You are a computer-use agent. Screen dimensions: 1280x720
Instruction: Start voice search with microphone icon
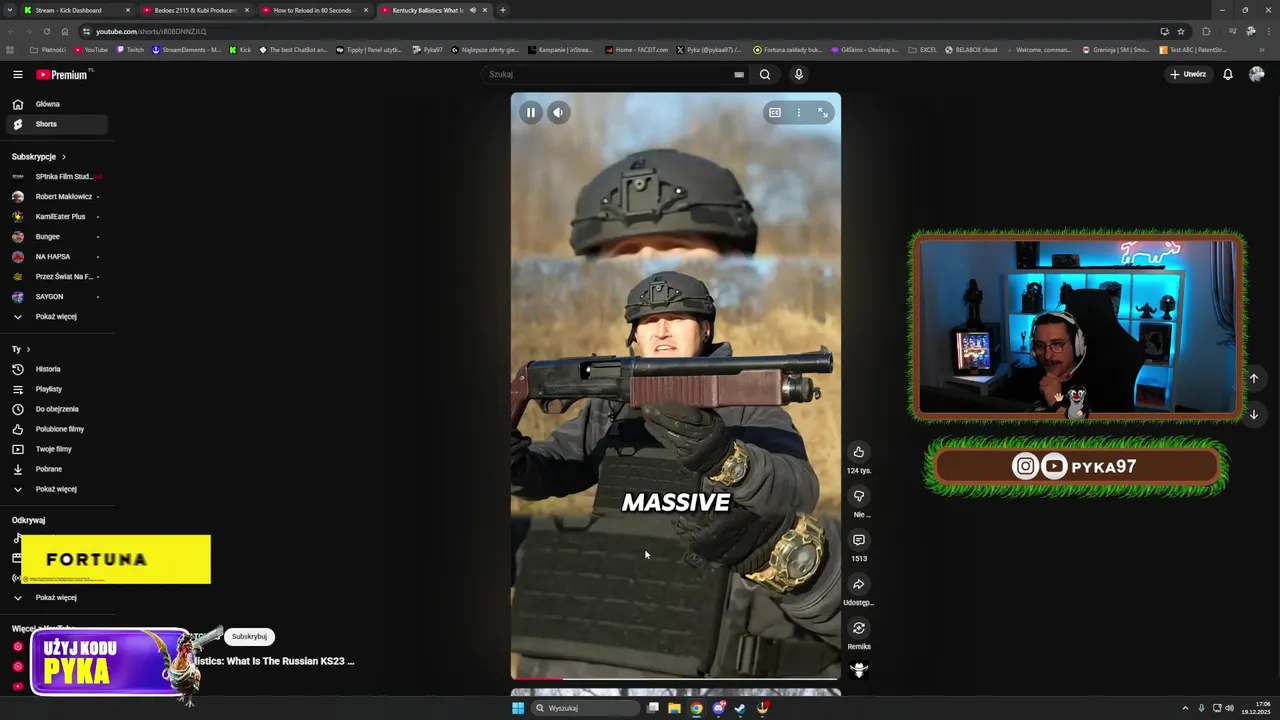coord(798,74)
